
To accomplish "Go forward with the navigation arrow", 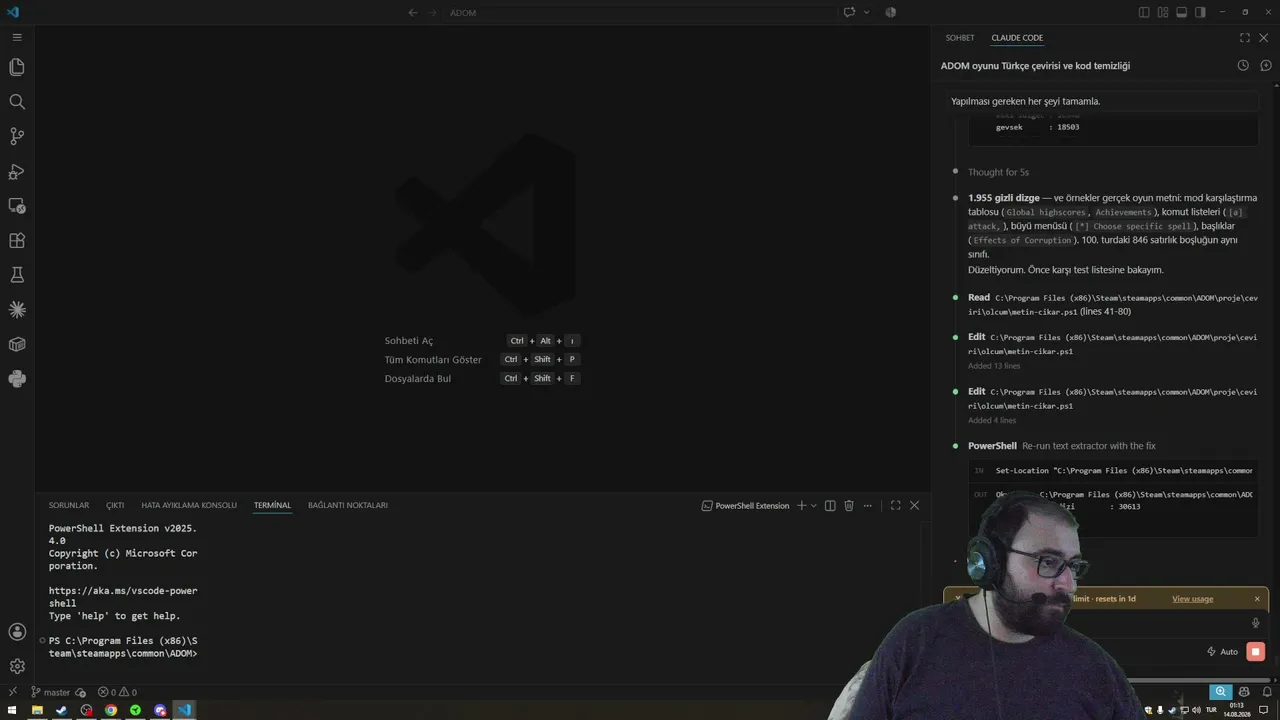I will pos(433,13).
